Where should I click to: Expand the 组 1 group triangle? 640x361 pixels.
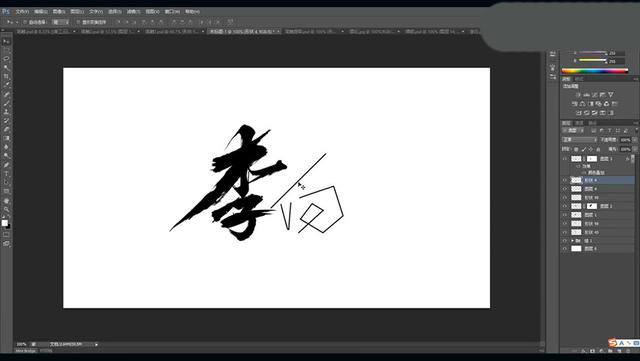[x=572, y=241]
